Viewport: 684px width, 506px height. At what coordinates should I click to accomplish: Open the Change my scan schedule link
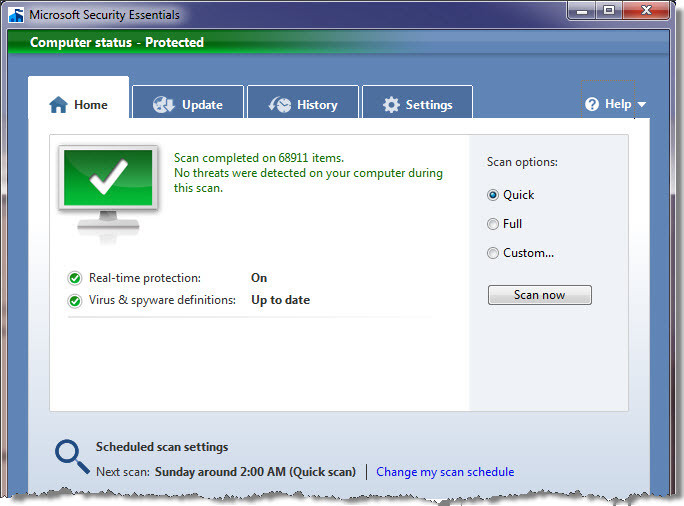(x=445, y=472)
